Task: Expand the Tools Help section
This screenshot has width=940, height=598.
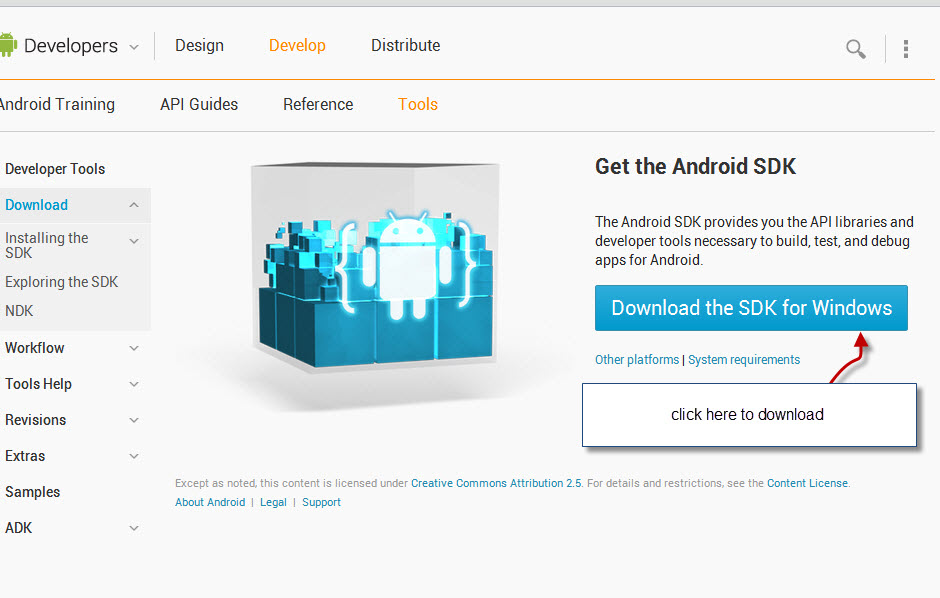Action: point(133,384)
